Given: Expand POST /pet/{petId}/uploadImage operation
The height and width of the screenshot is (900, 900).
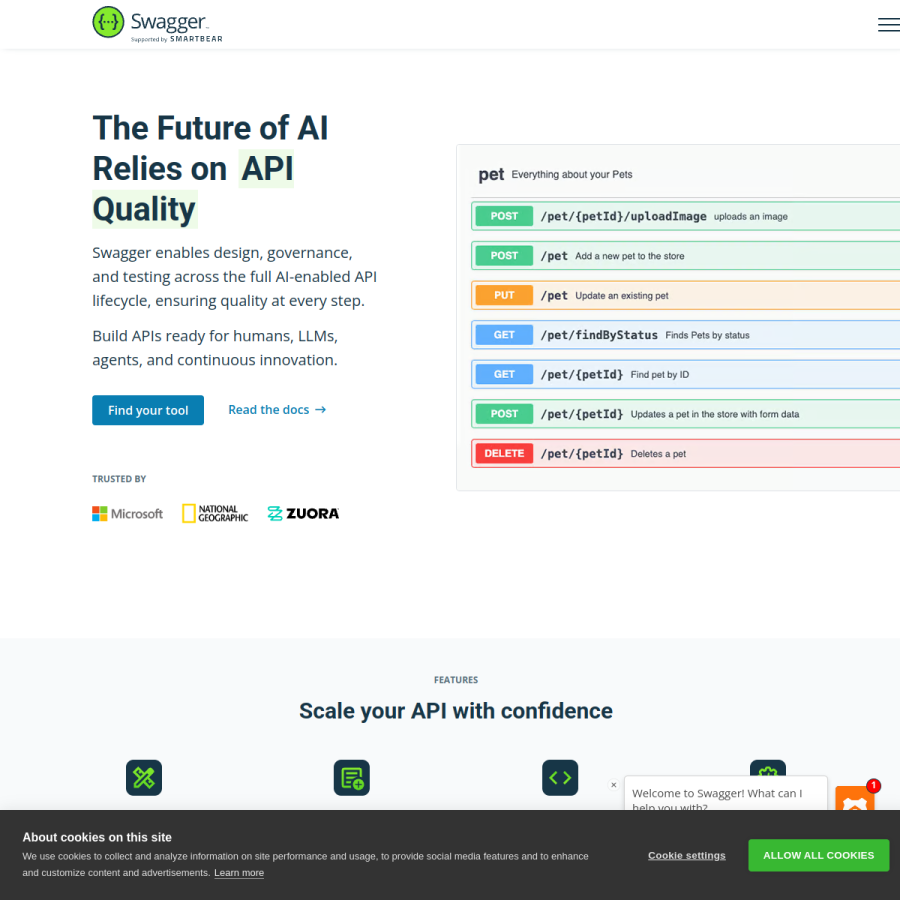Looking at the screenshot, I should tap(685, 216).
